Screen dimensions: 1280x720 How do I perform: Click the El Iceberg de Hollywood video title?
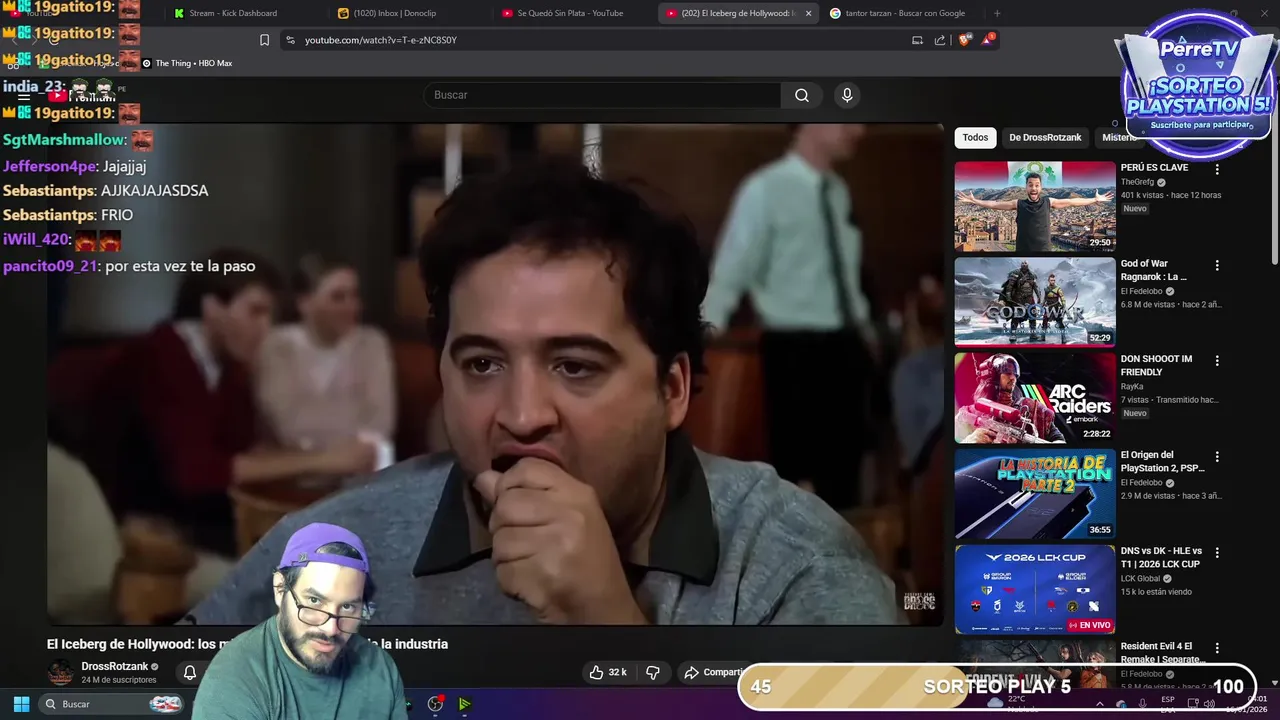(x=247, y=644)
